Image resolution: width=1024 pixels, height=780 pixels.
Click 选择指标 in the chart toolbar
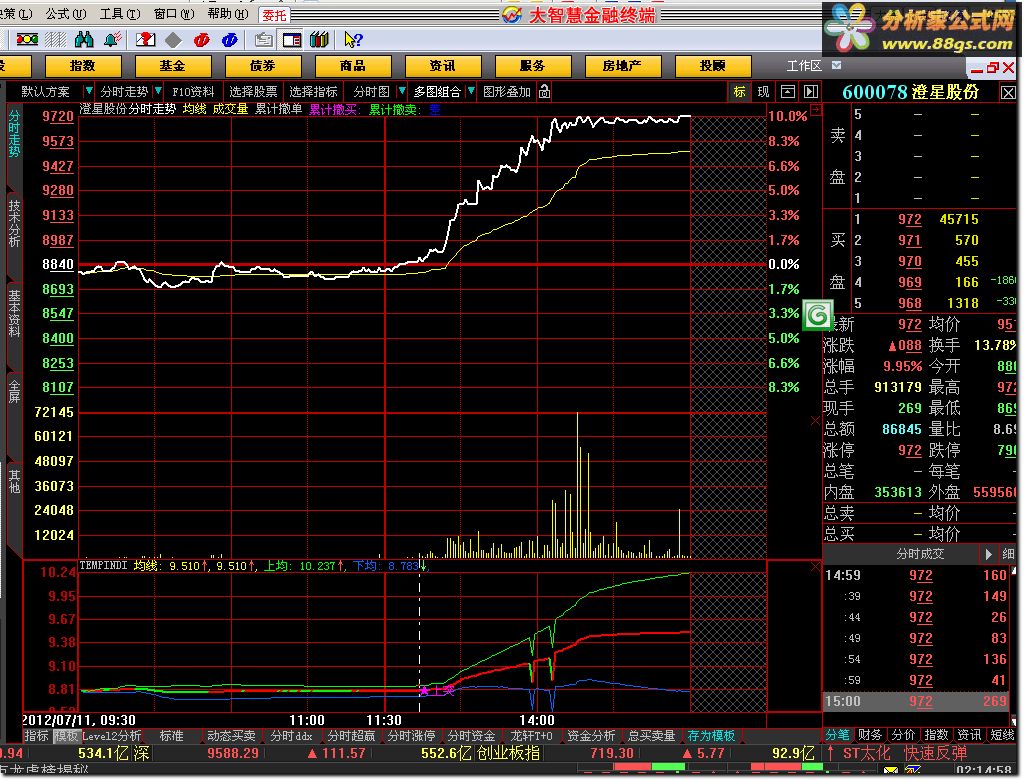[x=313, y=91]
